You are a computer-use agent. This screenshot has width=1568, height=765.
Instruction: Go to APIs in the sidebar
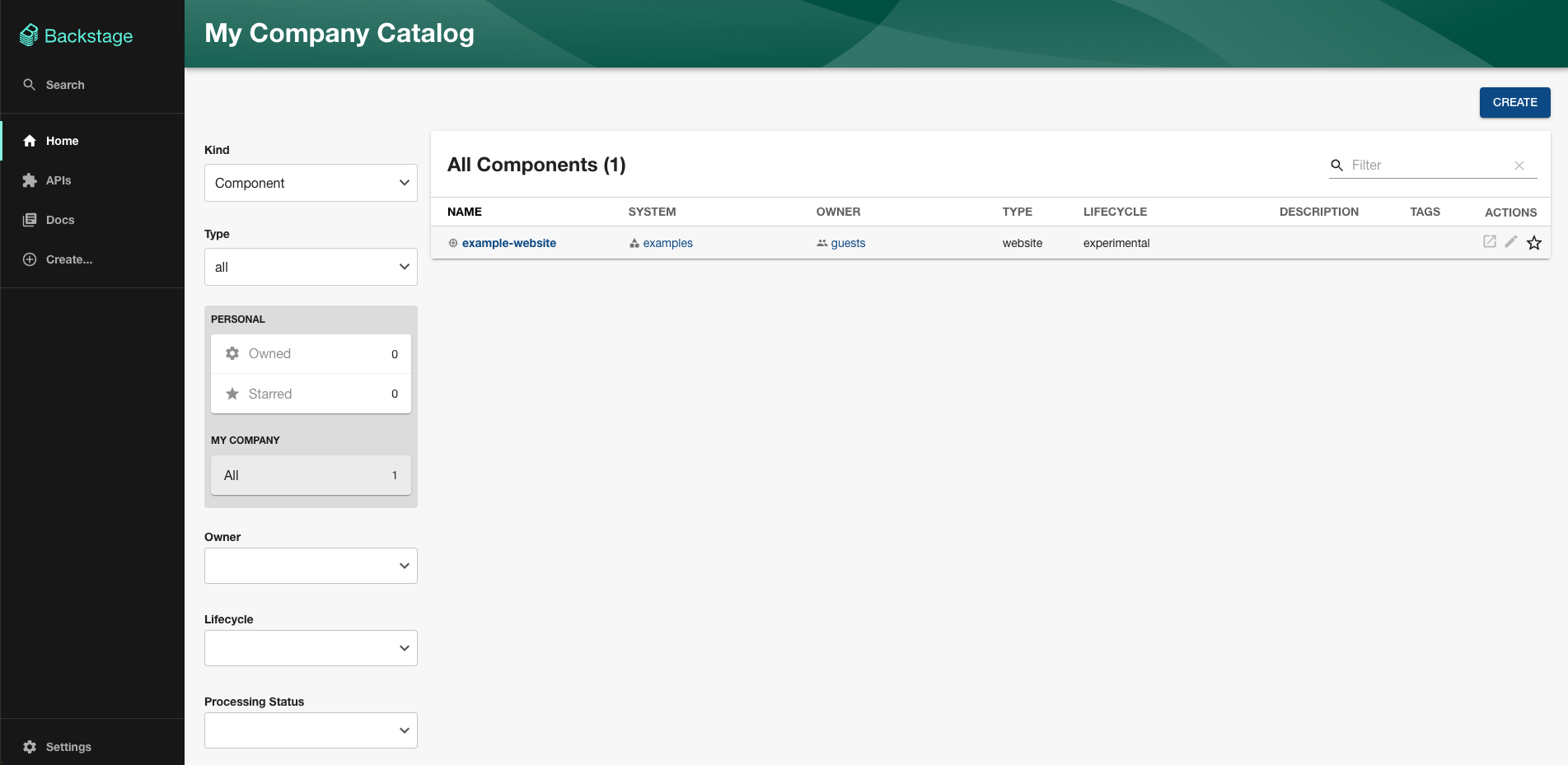(x=58, y=180)
